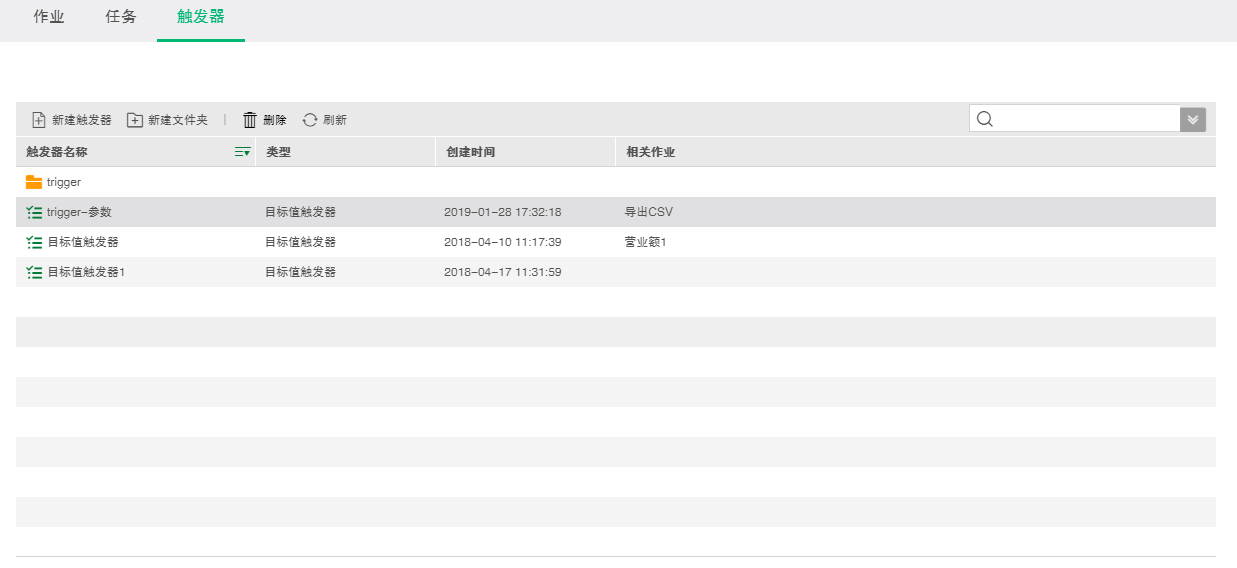Click the orange trigger folder icon

[34, 182]
